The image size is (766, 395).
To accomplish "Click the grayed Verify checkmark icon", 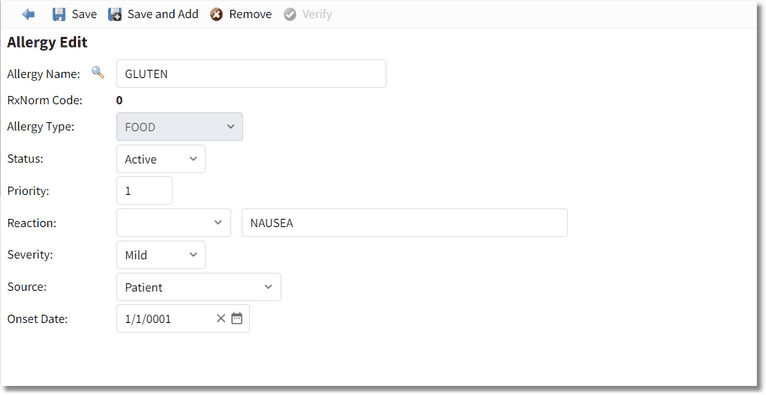I will (290, 15).
